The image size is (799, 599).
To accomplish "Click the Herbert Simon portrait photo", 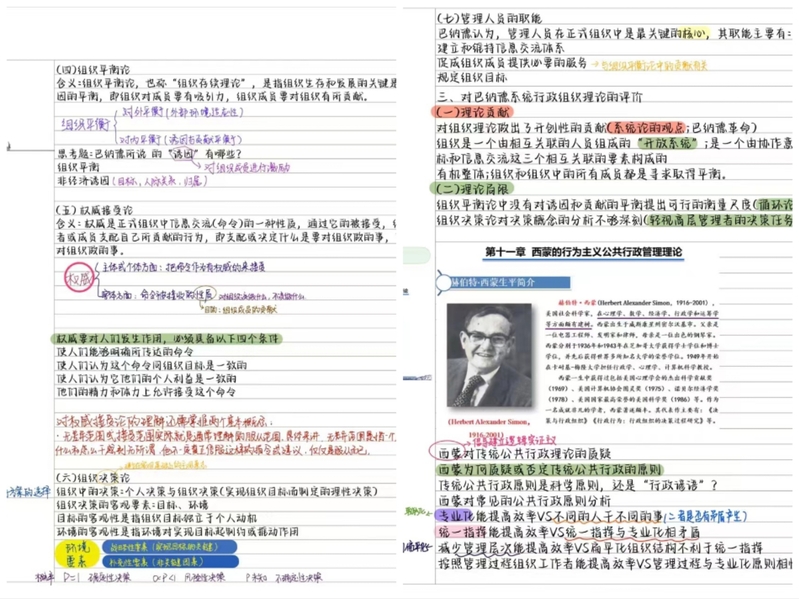I will pyautogui.click(x=489, y=355).
